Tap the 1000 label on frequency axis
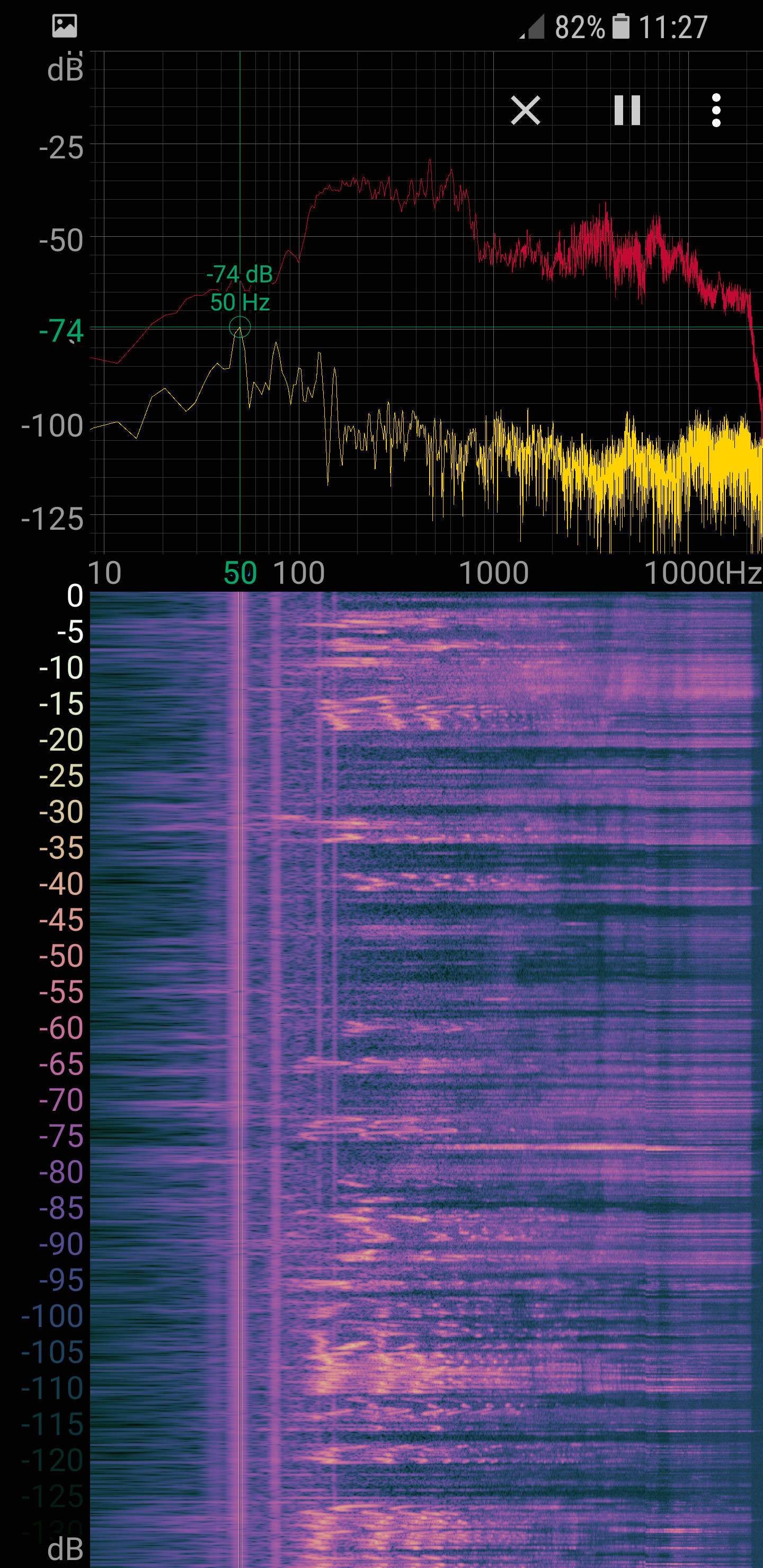The image size is (763, 1568). pos(493,573)
